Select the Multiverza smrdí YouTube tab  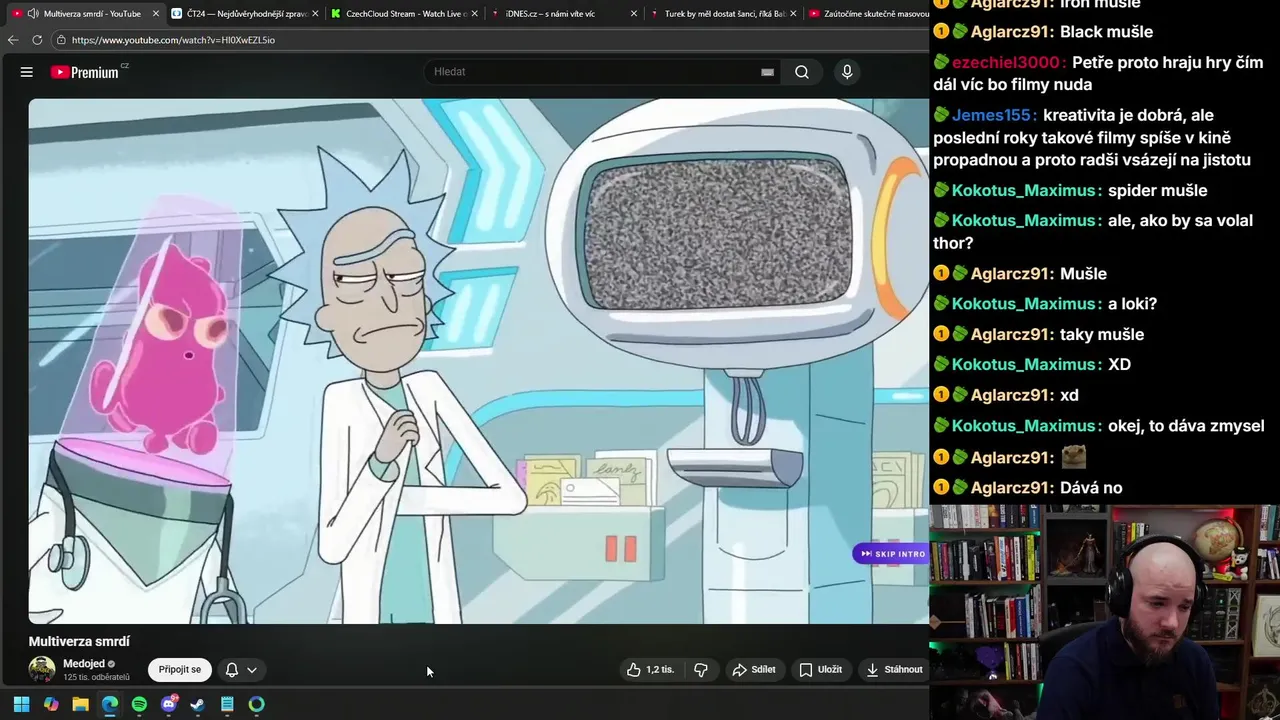click(85, 14)
